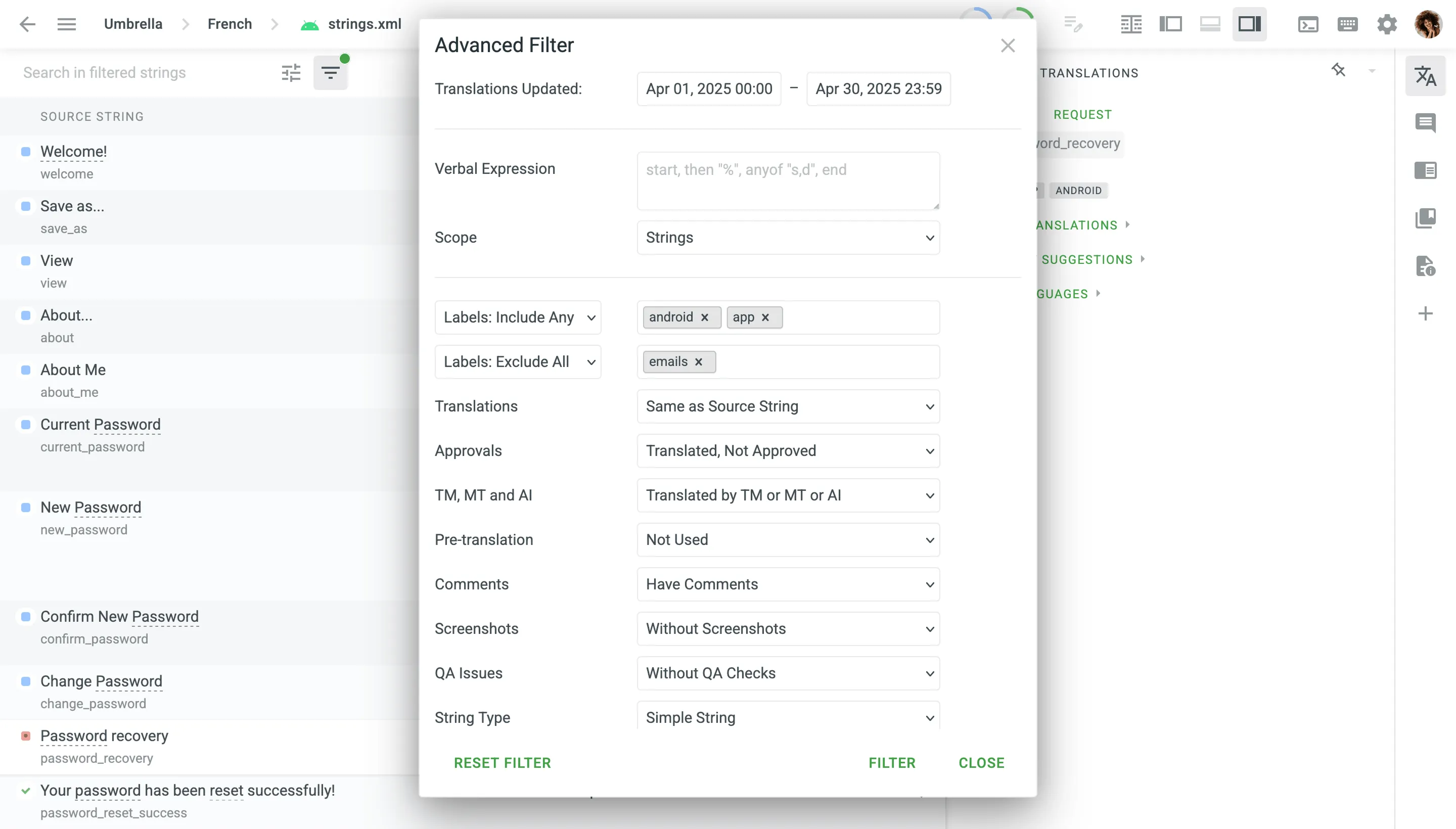Image resolution: width=1456 pixels, height=829 pixels.
Task: Click the French breadcrumb item
Action: tap(230, 24)
